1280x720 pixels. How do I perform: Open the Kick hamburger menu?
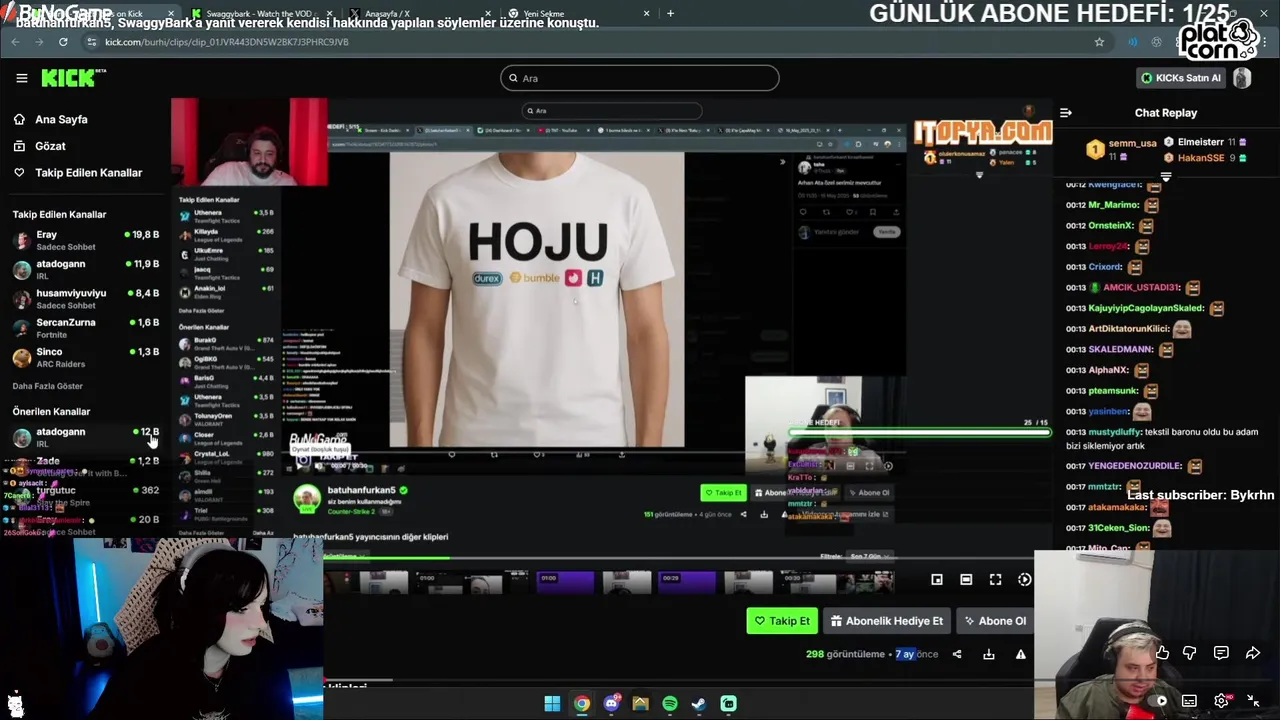point(21,78)
